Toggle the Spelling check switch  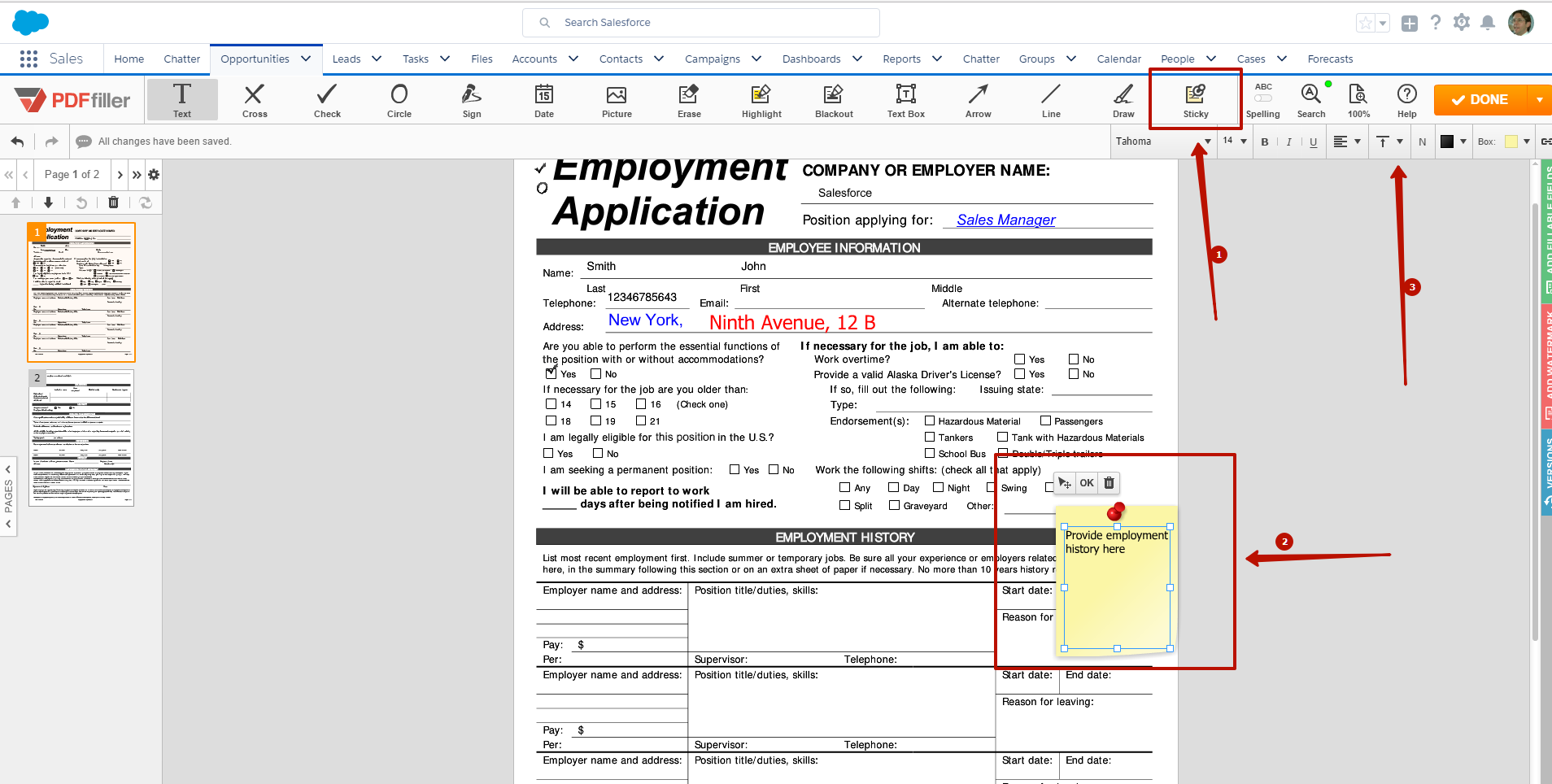(x=1263, y=98)
